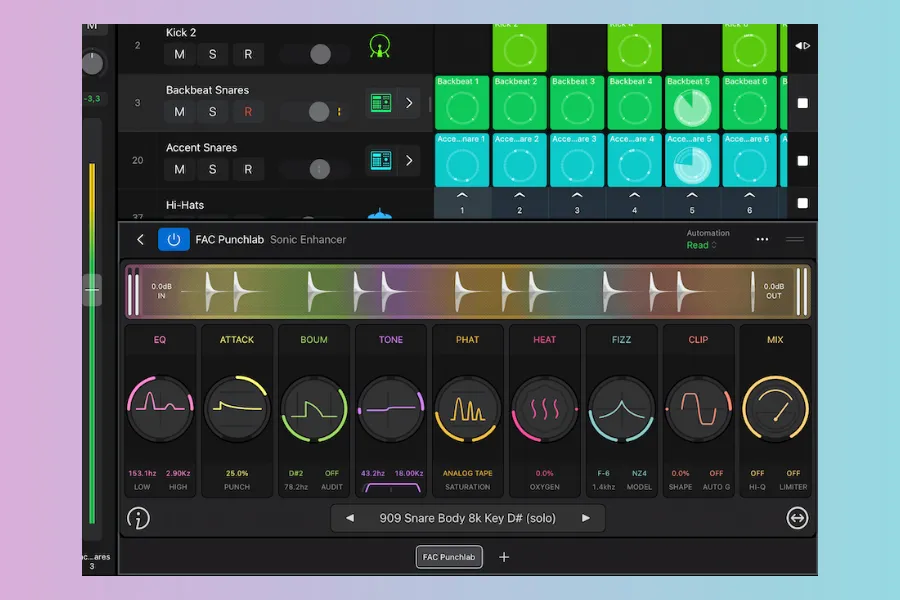Toggle the FAC Punchlab power button
This screenshot has width=900, height=600.
174,240
